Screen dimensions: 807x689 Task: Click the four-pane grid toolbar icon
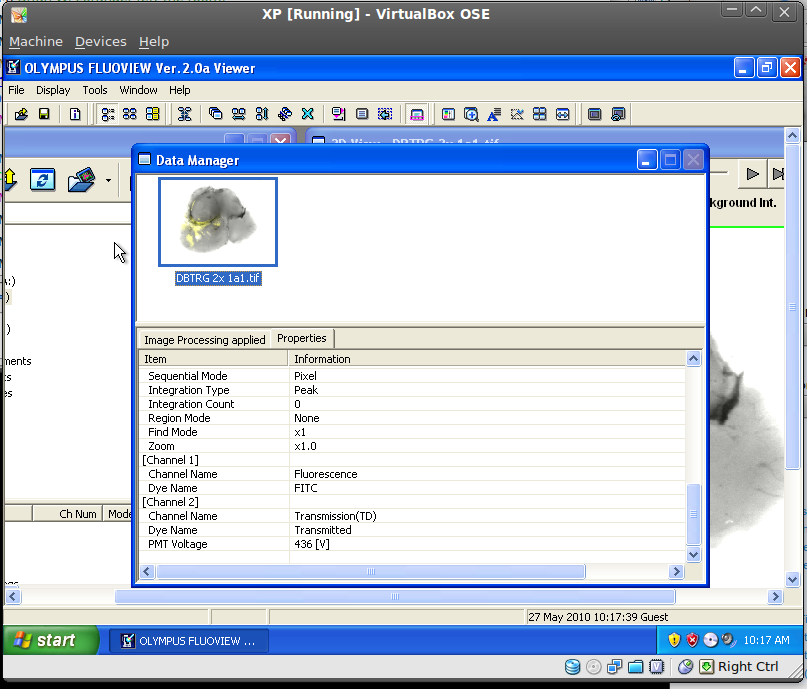click(539, 114)
